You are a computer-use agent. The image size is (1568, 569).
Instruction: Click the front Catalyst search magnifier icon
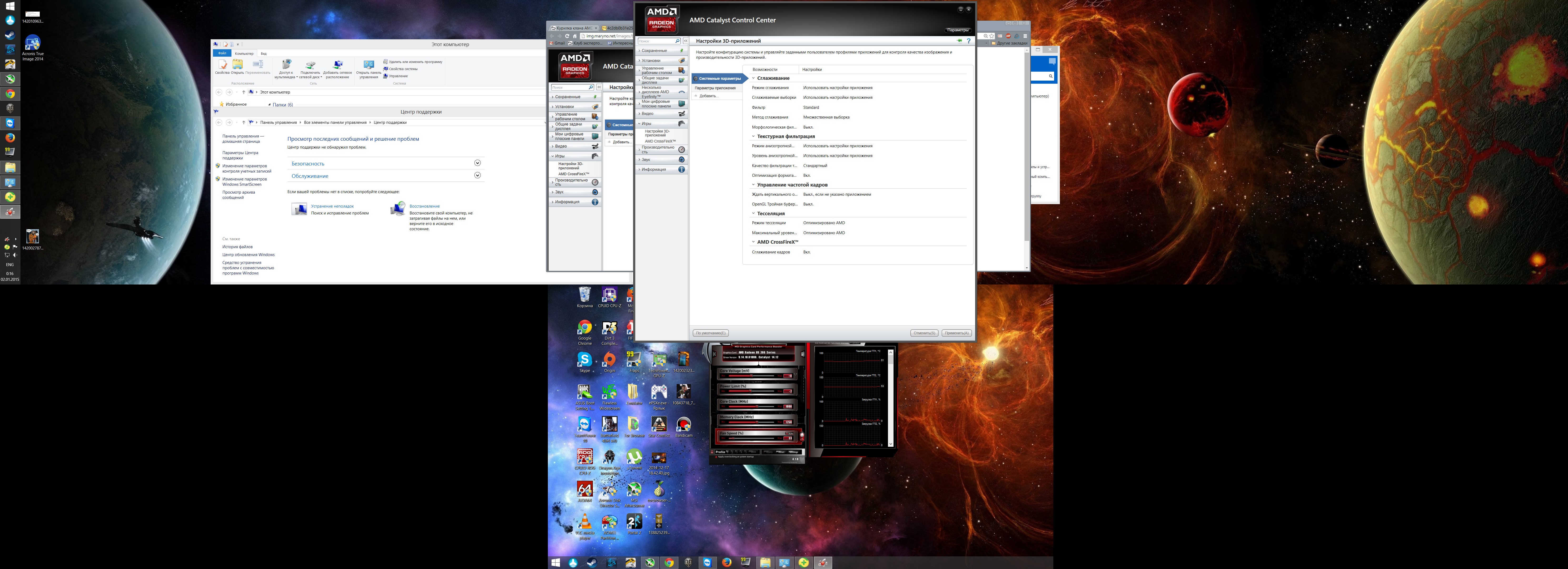click(x=677, y=41)
